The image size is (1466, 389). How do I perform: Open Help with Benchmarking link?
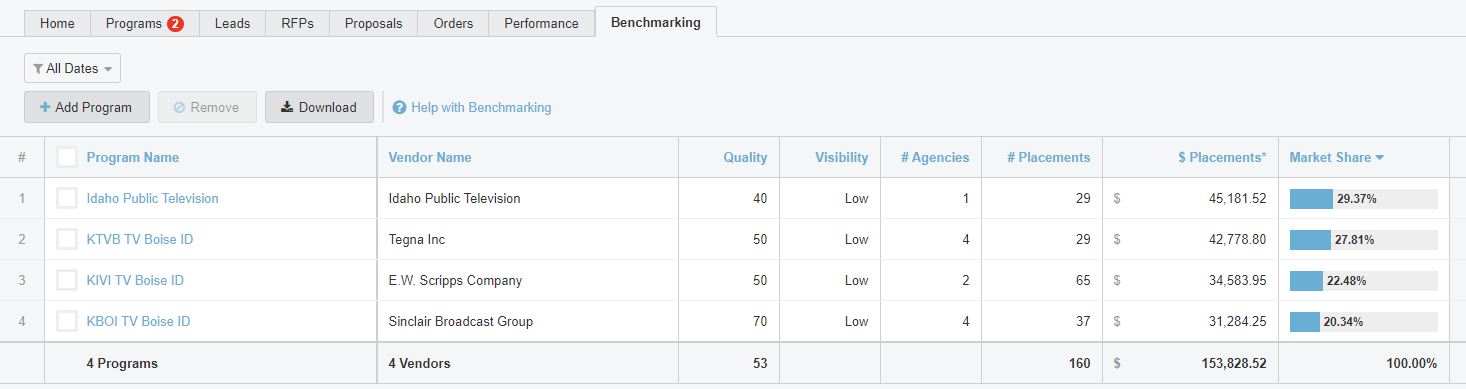coord(481,107)
